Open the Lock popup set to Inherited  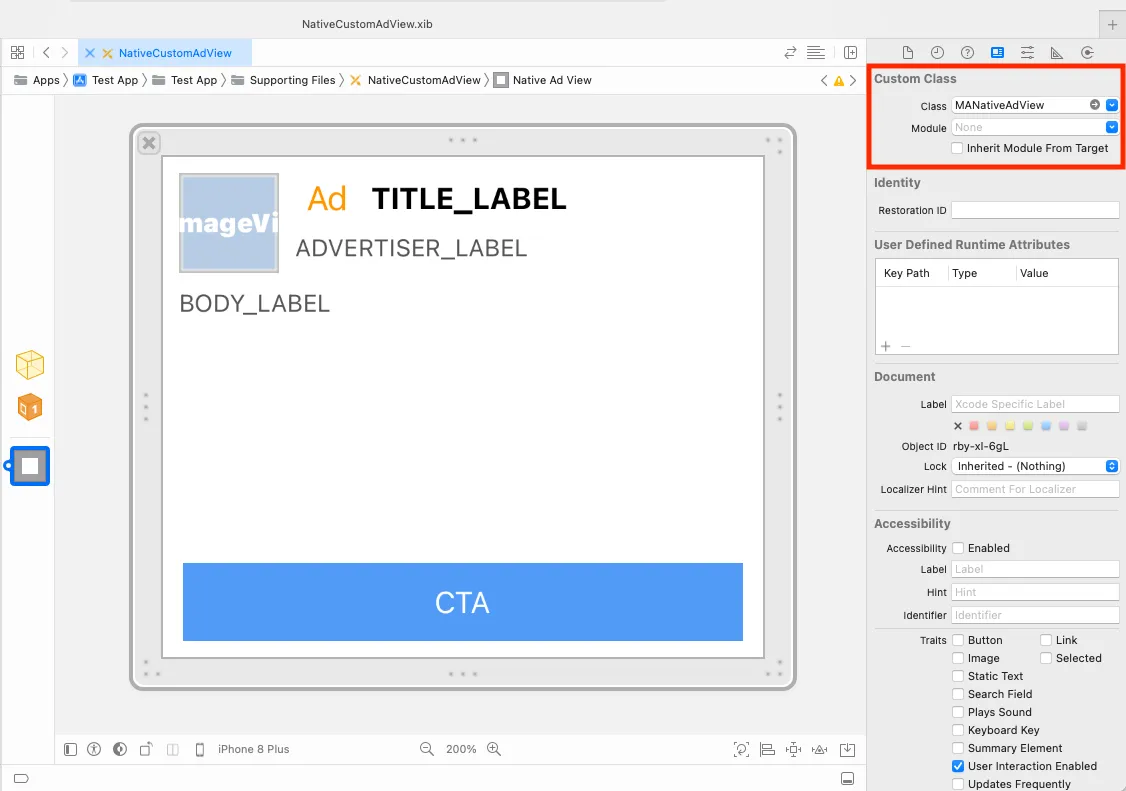coord(1035,466)
